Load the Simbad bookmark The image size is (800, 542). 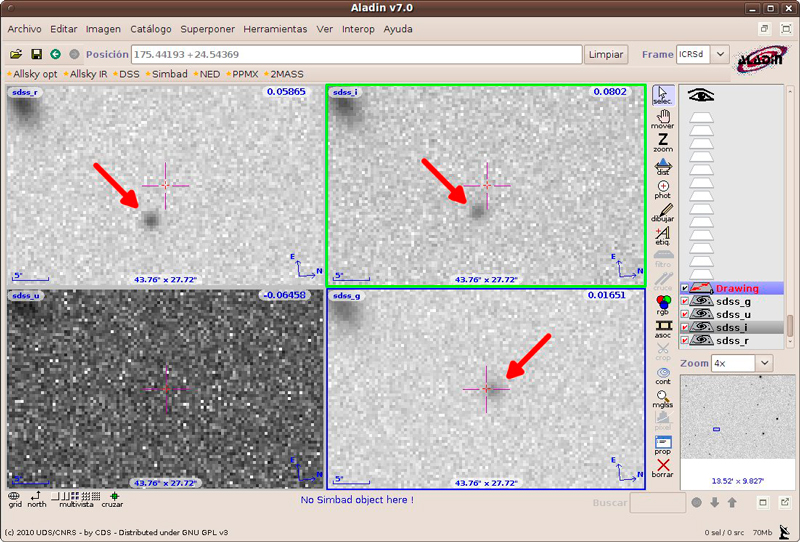point(167,74)
